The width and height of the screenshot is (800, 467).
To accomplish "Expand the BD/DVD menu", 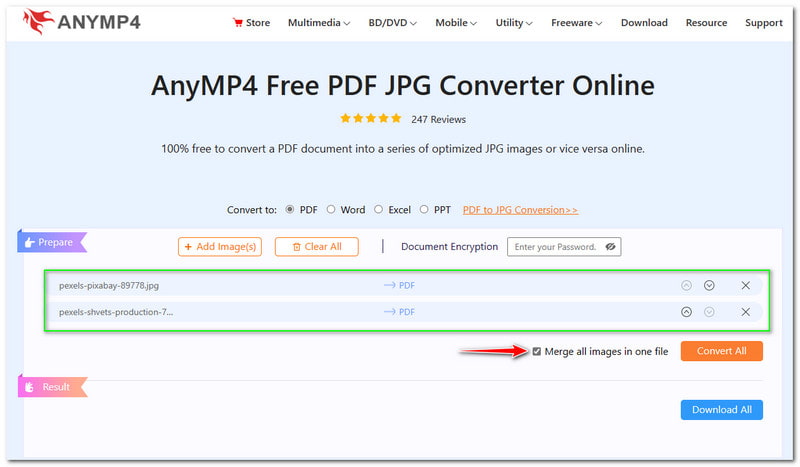I will pyautogui.click(x=392, y=22).
